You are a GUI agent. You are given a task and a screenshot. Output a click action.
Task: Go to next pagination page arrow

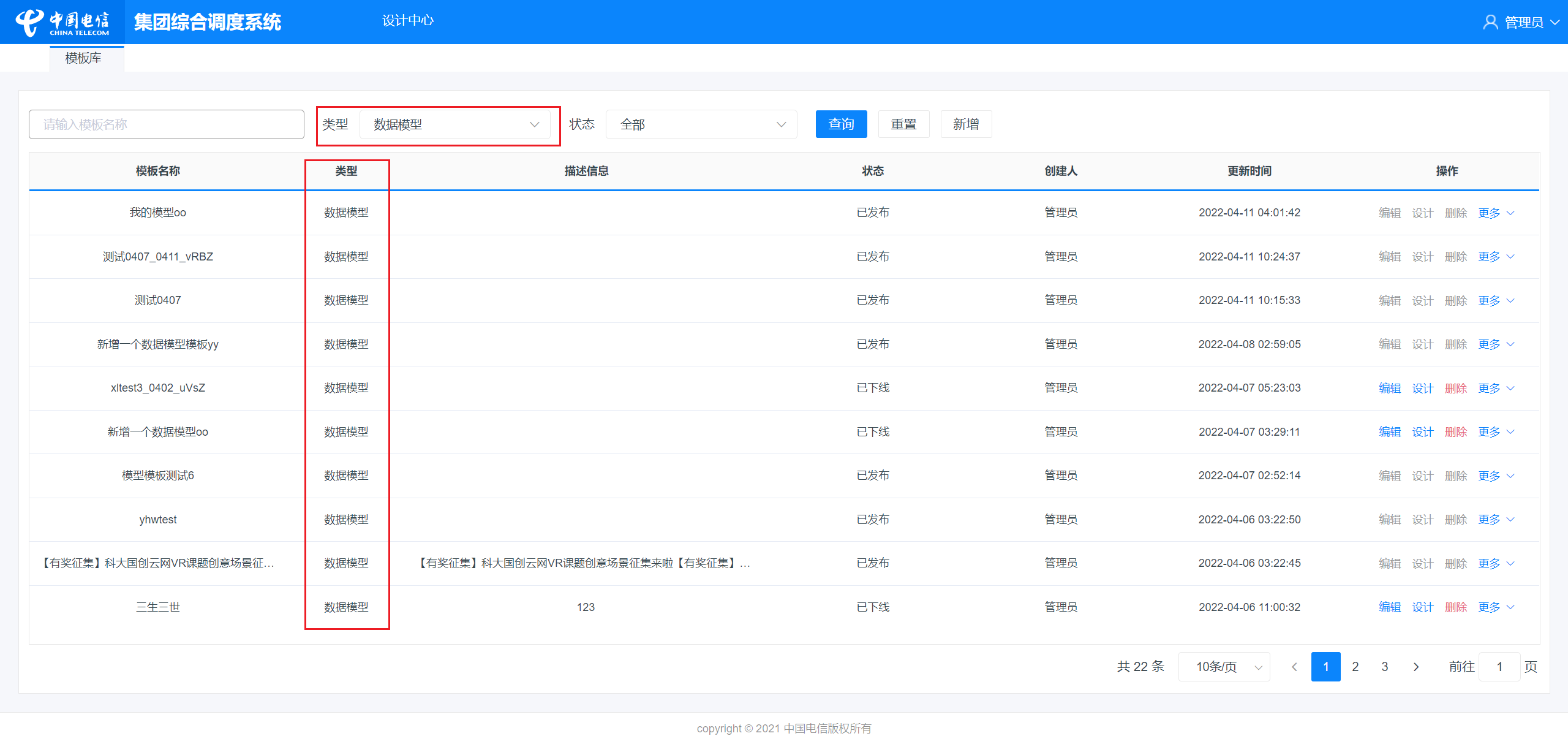pos(1415,667)
